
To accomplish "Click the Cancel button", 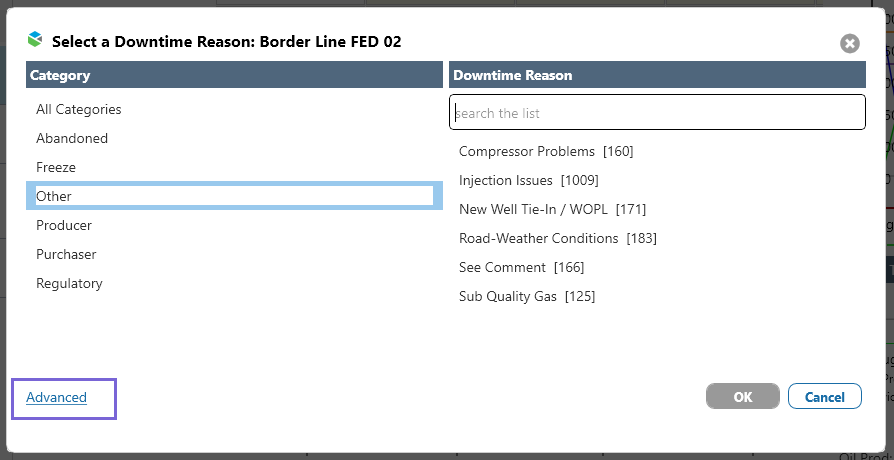I will tap(824, 396).
